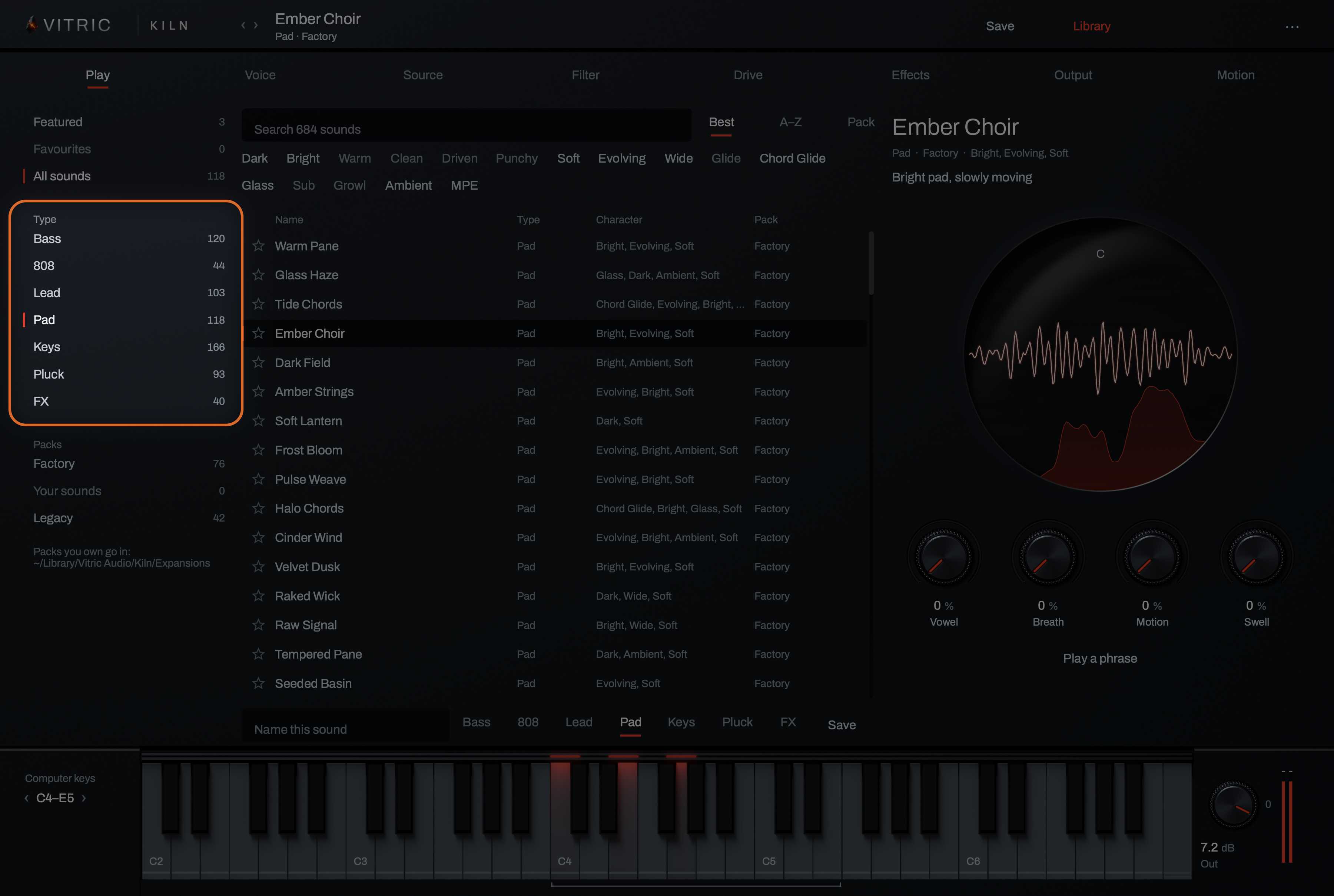The height and width of the screenshot is (896, 1334).
Task: Open the Motion tab
Action: pyautogui.click(x=1236, y=75)
